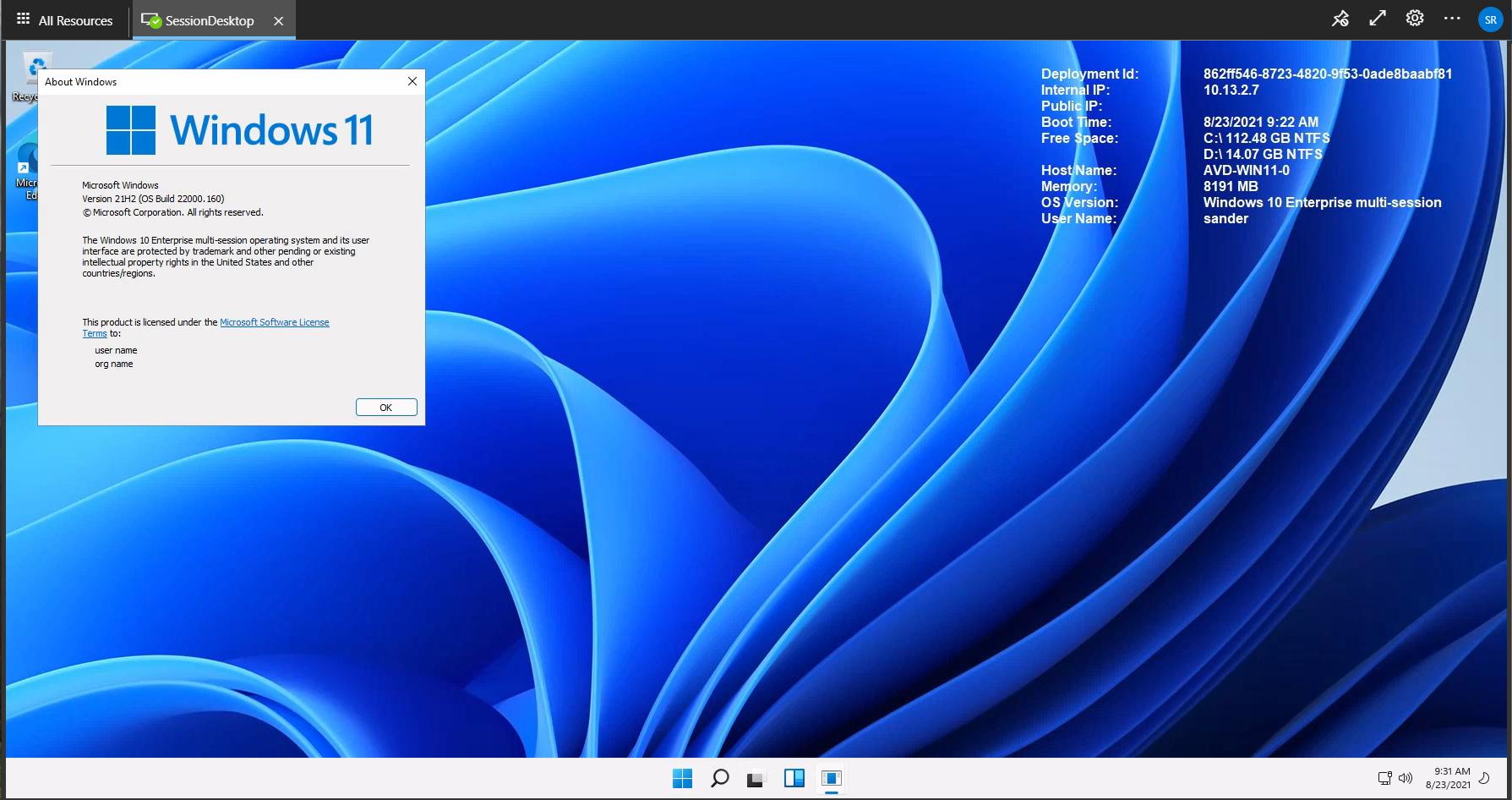Screen dimensions: 1512x800
Task: Open the Windows Start menu
Action: [x=682, y=778]
